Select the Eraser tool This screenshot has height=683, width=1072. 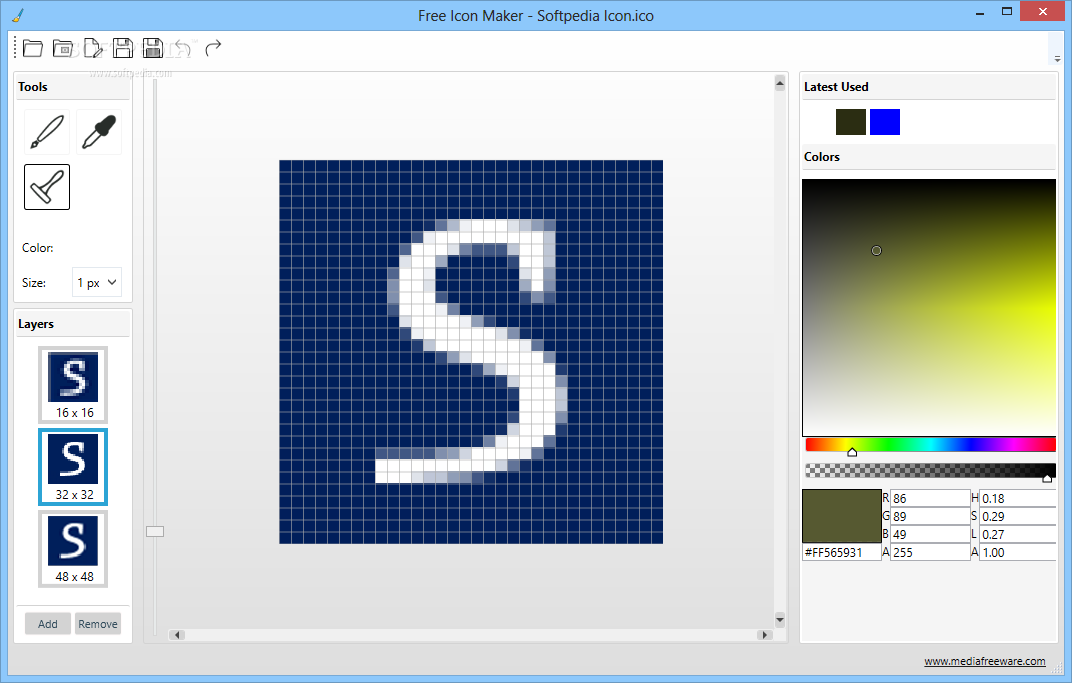[x=45, y=186]
